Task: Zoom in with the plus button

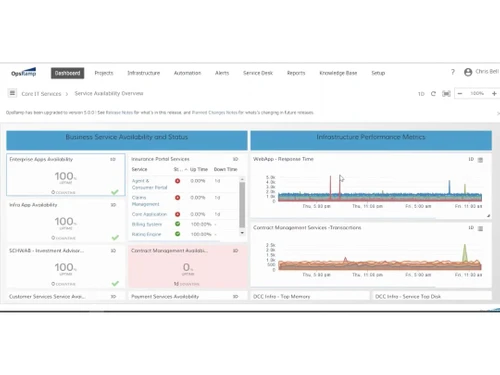Action: (494, 94)
